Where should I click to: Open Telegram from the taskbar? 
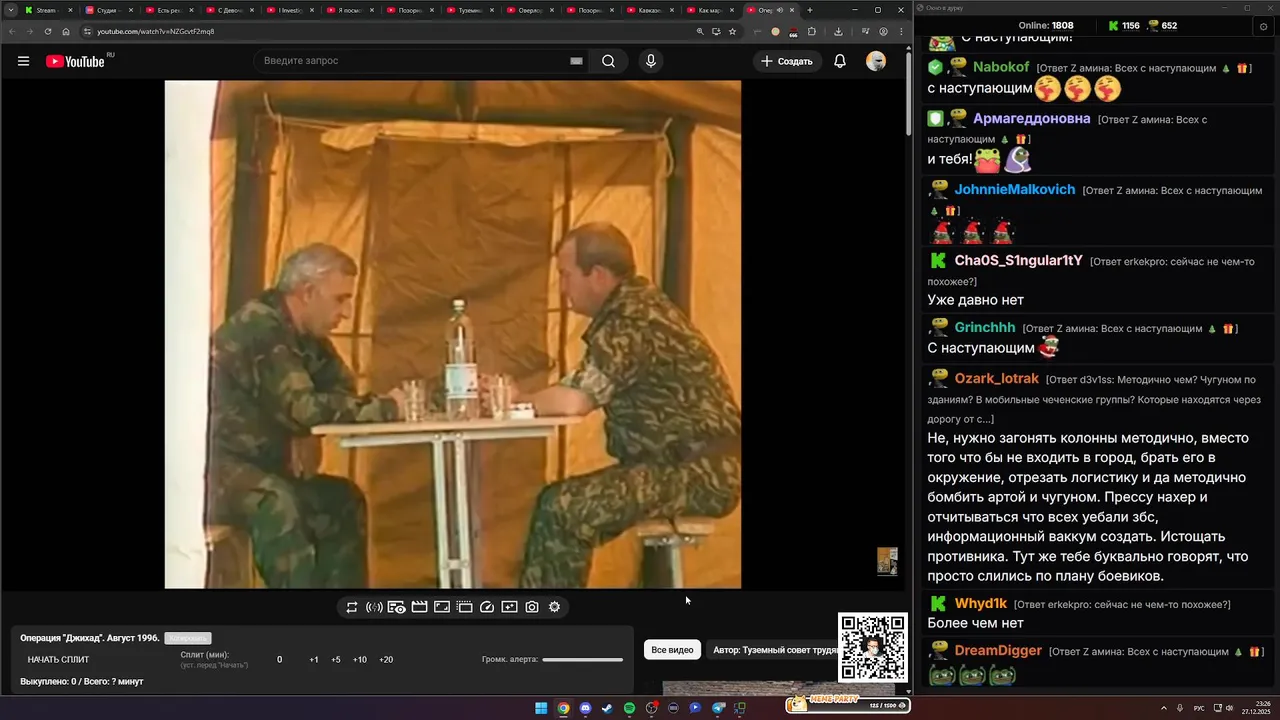pos(718,708)
